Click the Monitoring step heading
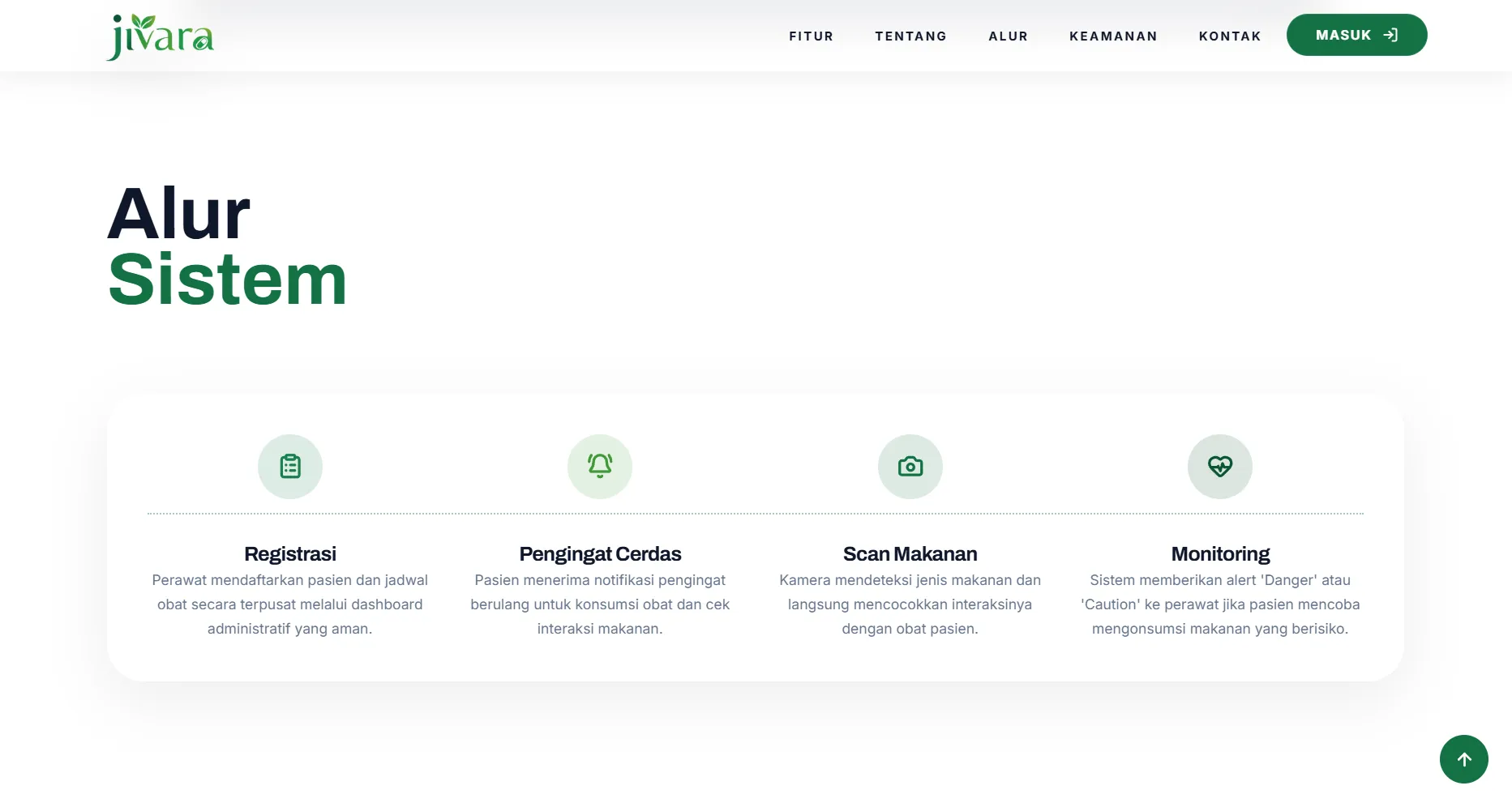The width and height of the screenshot is (1512, 807). pyautogui.click(x=1220, y=554)
